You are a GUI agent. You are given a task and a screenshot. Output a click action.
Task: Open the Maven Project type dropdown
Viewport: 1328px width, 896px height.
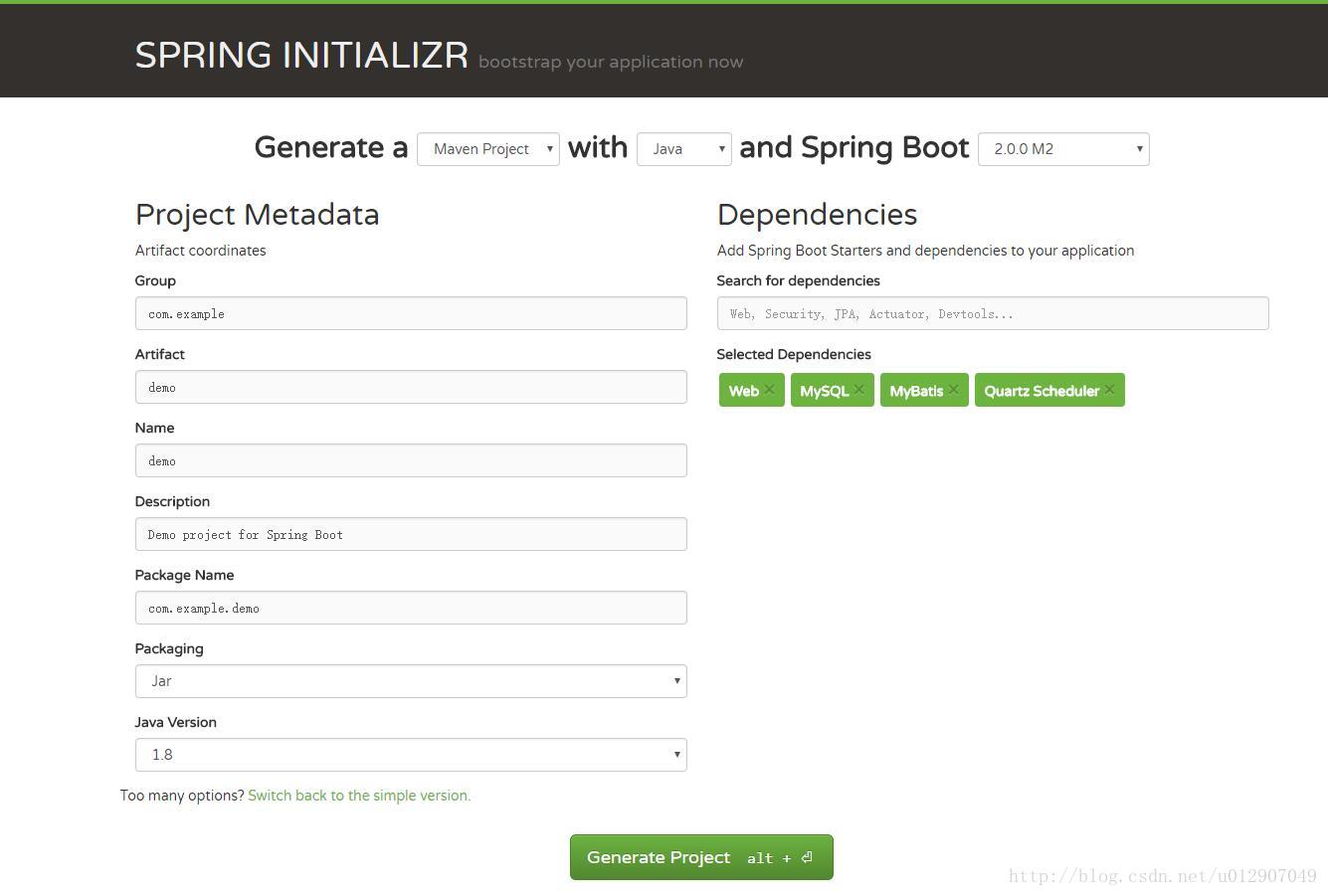(488, 149)
